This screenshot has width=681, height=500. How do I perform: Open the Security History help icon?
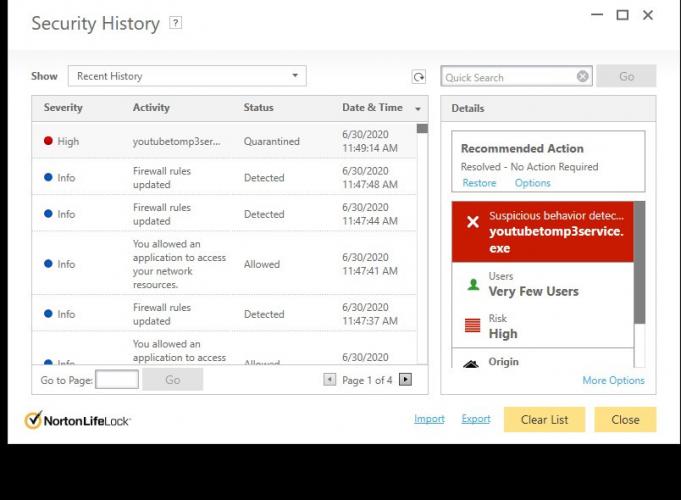(175, 23)
